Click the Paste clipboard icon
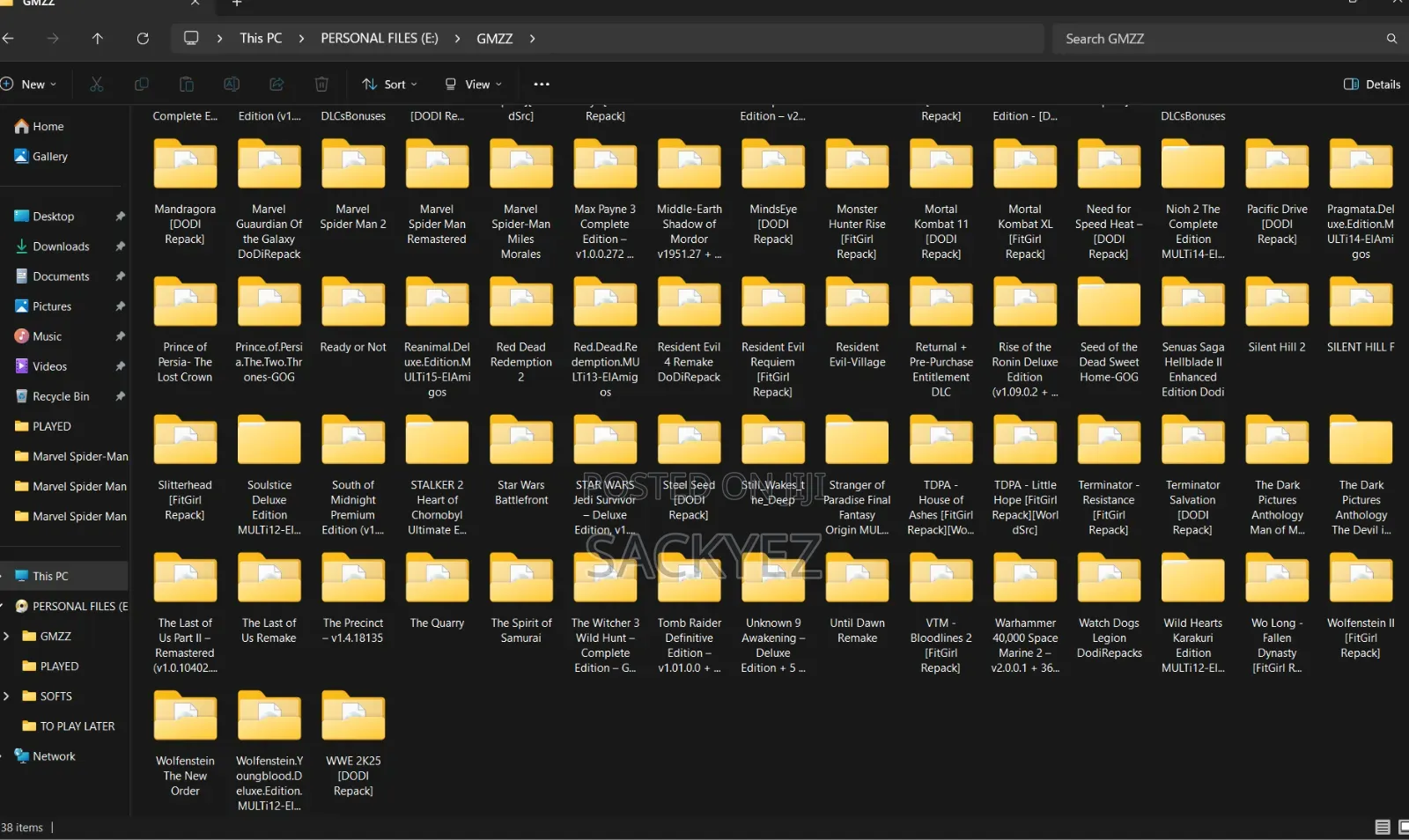1409x840 pixels. tap(187, 85)
